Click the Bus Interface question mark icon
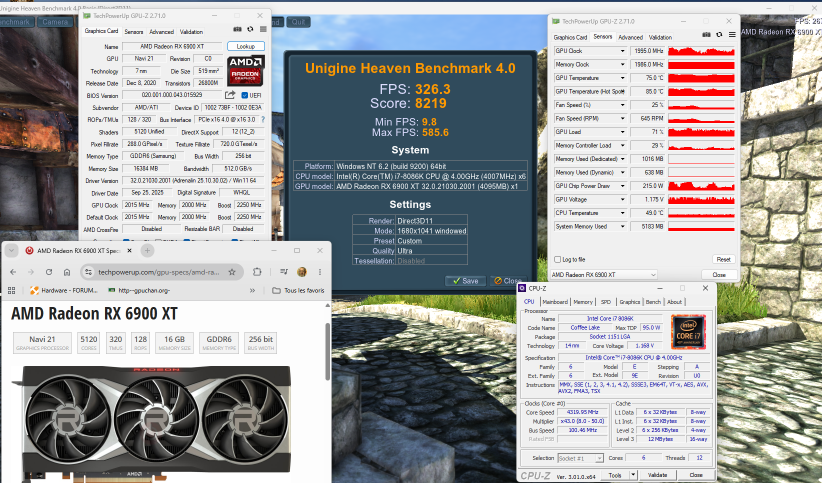 point(263,120)
